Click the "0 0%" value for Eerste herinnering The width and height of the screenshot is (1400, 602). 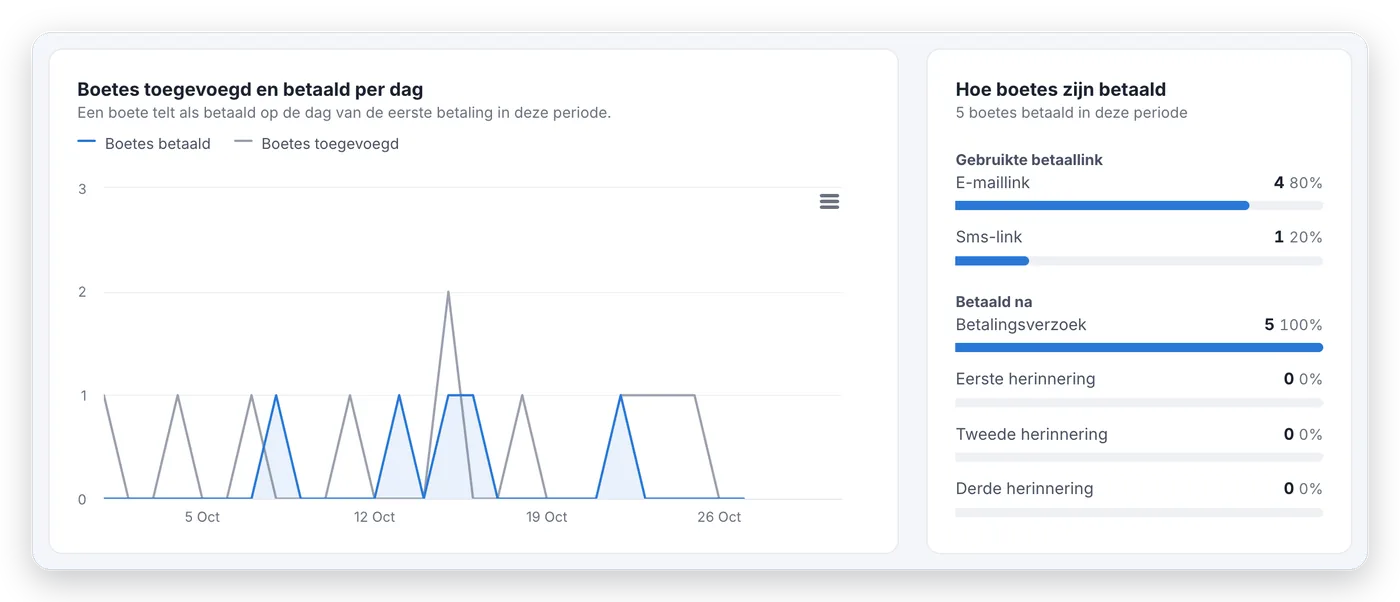(x=1303, y=379)
